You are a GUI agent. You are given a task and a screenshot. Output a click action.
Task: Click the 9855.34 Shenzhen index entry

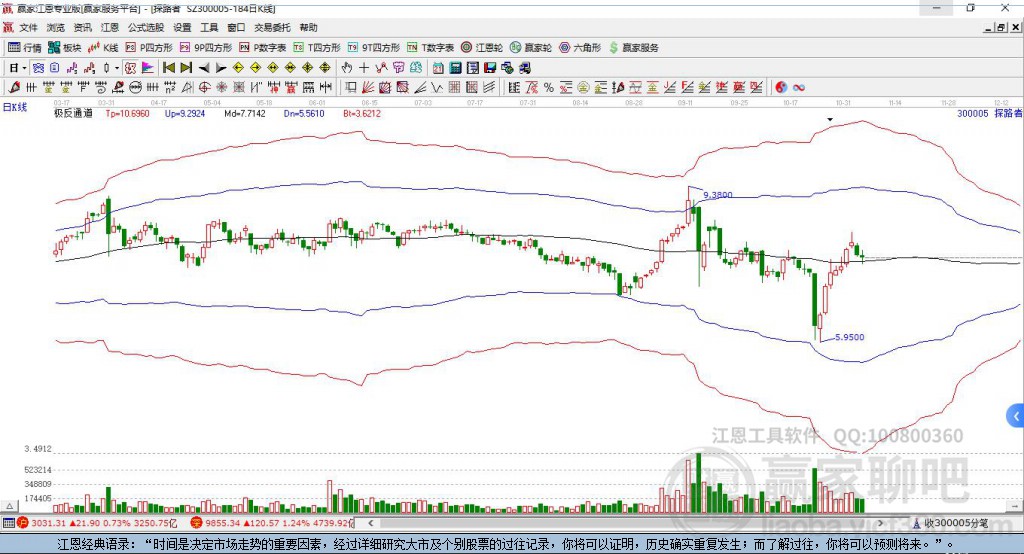click(272, 523)
